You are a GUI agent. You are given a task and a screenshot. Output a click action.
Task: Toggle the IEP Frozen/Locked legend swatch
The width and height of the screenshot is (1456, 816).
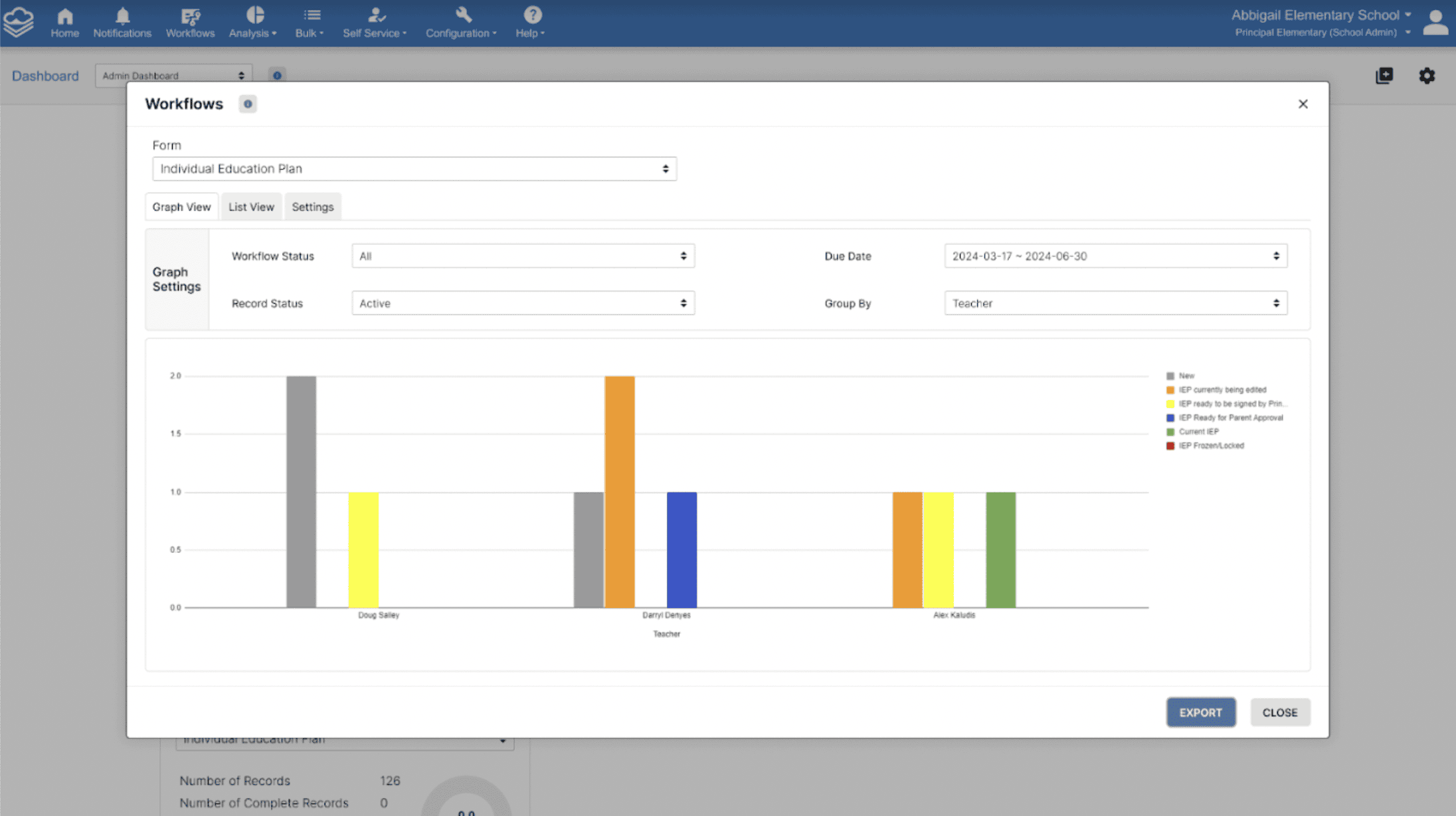pos(1170,446)
